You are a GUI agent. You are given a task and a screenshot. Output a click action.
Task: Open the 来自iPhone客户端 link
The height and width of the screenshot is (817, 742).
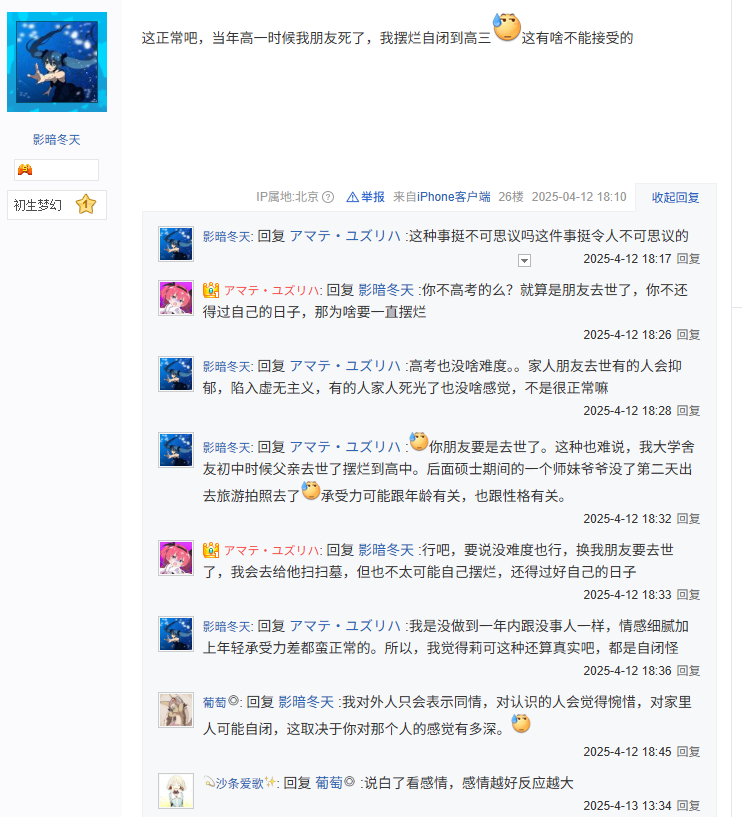pos(442,197)
